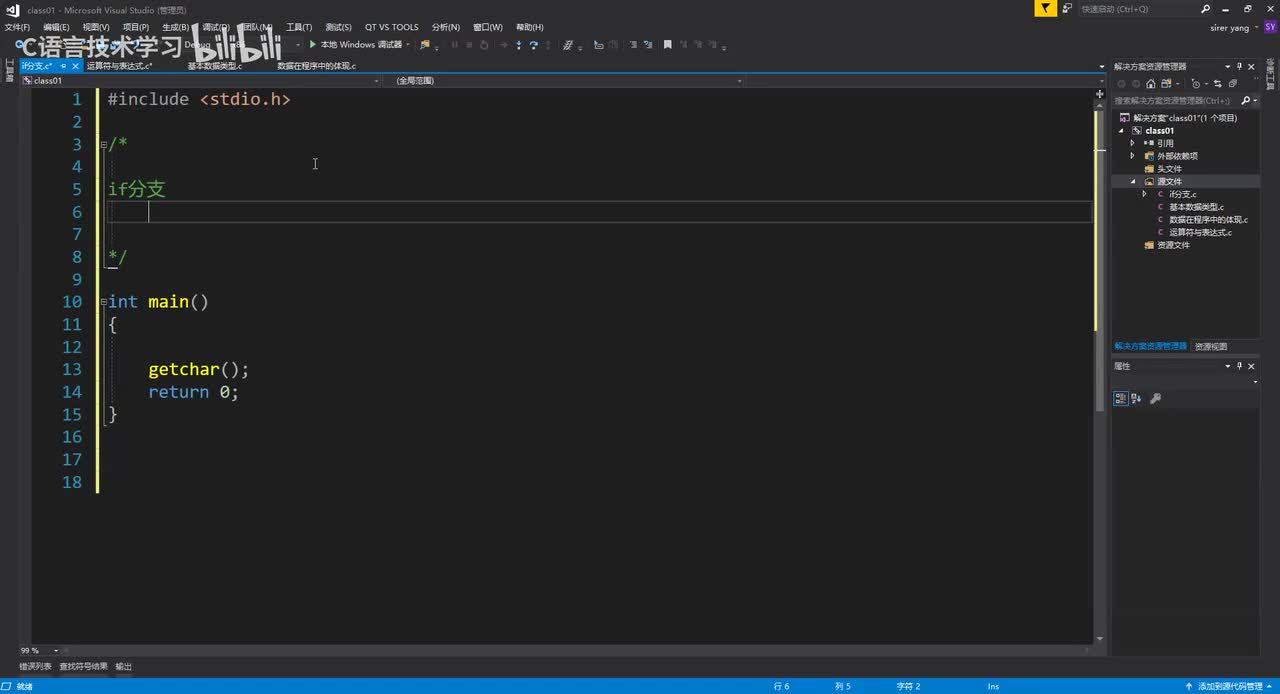Click the Step Over arrow in debug toolbar
Viewport: 1280px width, 694px height.
(534, 45)
